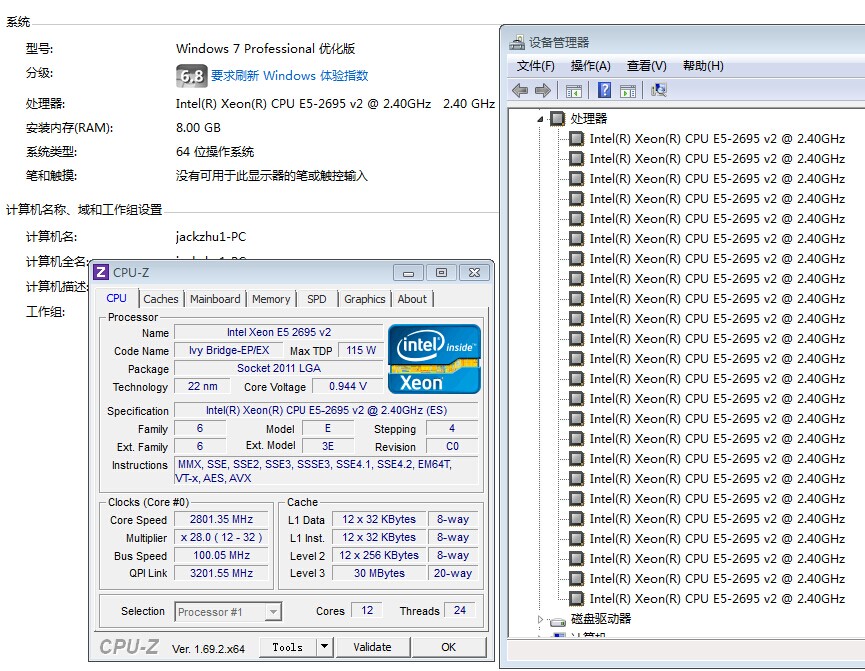Click the Level 2 cache '12 x 256 KBytes'
The image size is (865, 671).
click(379, 555)
